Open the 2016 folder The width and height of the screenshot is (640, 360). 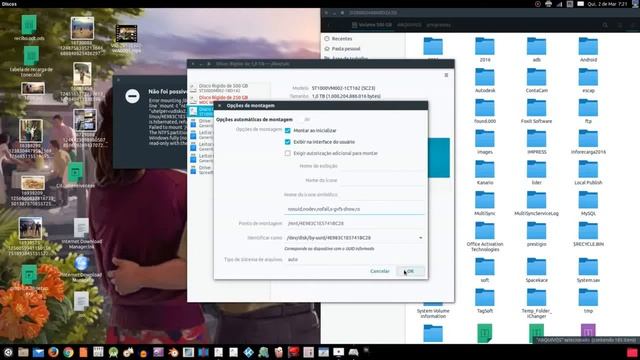[485, 49]
